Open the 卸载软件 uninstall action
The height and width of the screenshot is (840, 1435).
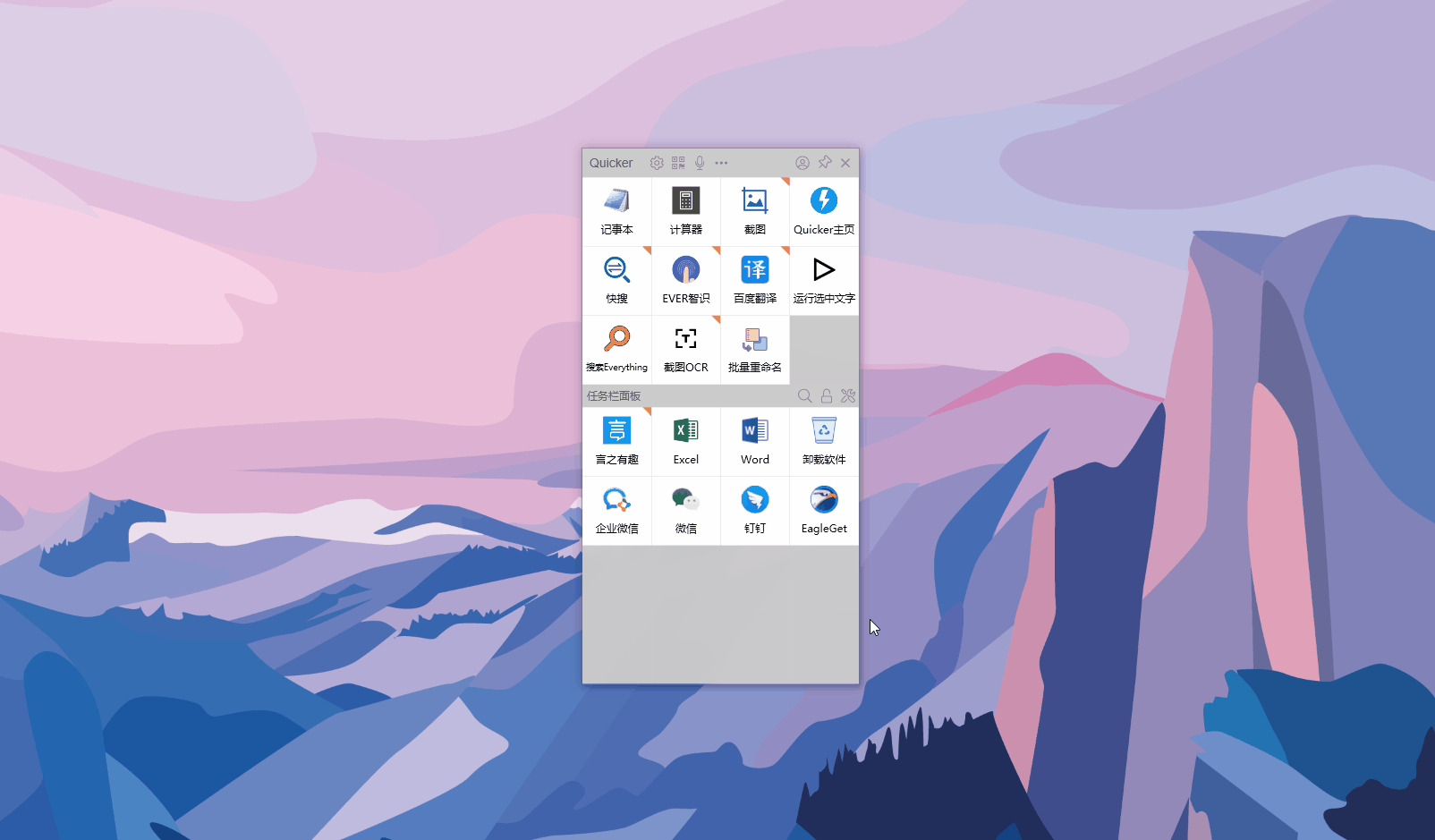pyautogui.click(x=823, y=442)
